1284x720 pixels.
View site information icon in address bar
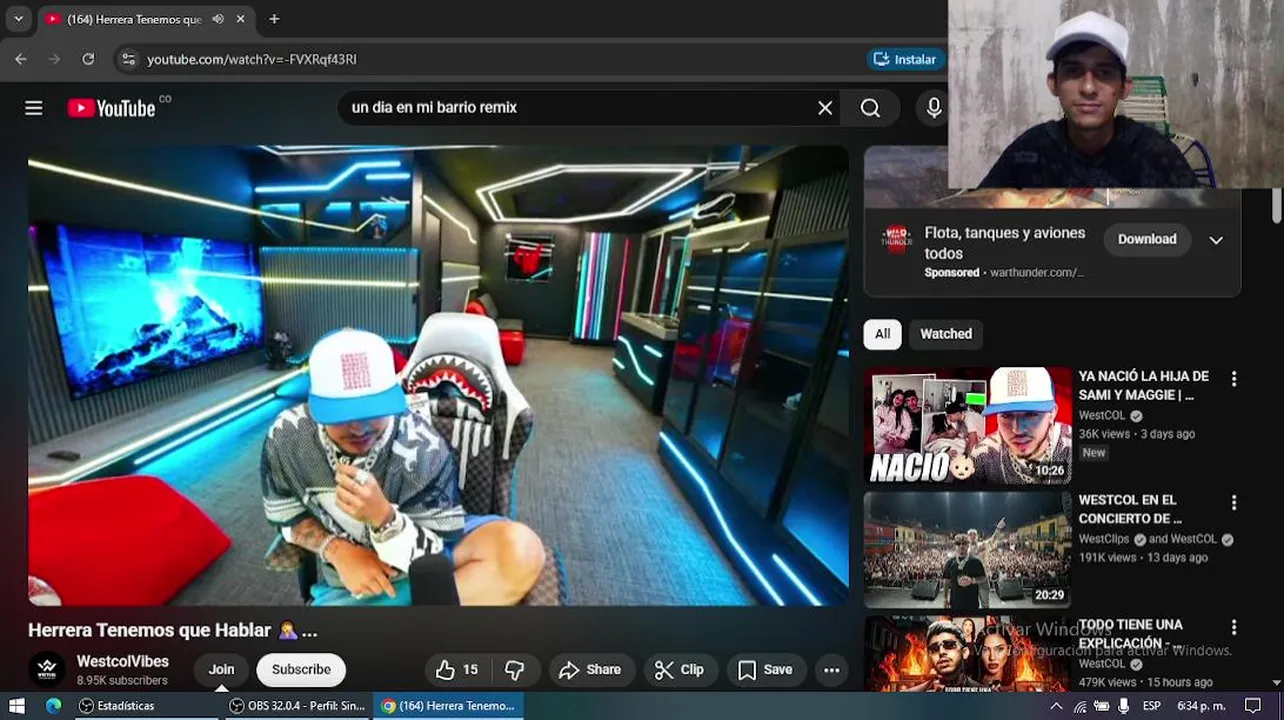(x=128, y=59)
